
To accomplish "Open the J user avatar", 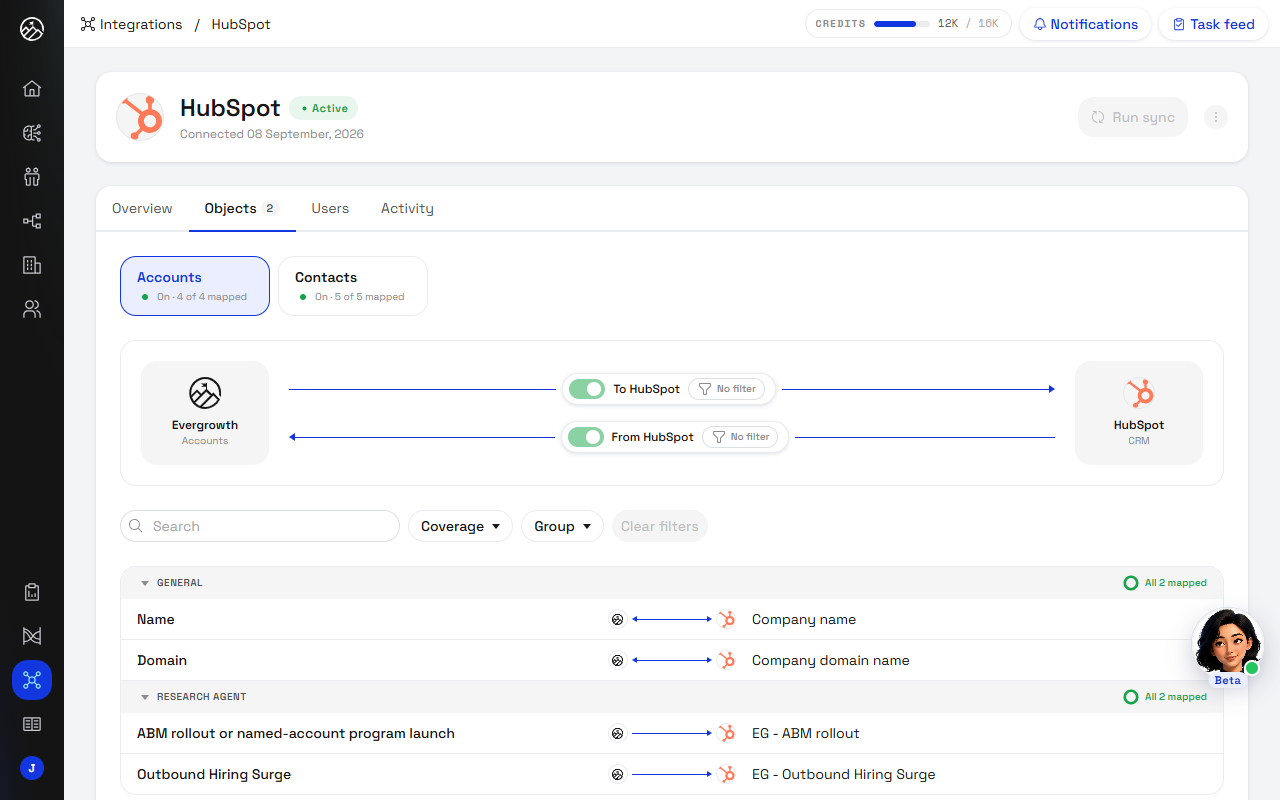I will pos(32,768).
